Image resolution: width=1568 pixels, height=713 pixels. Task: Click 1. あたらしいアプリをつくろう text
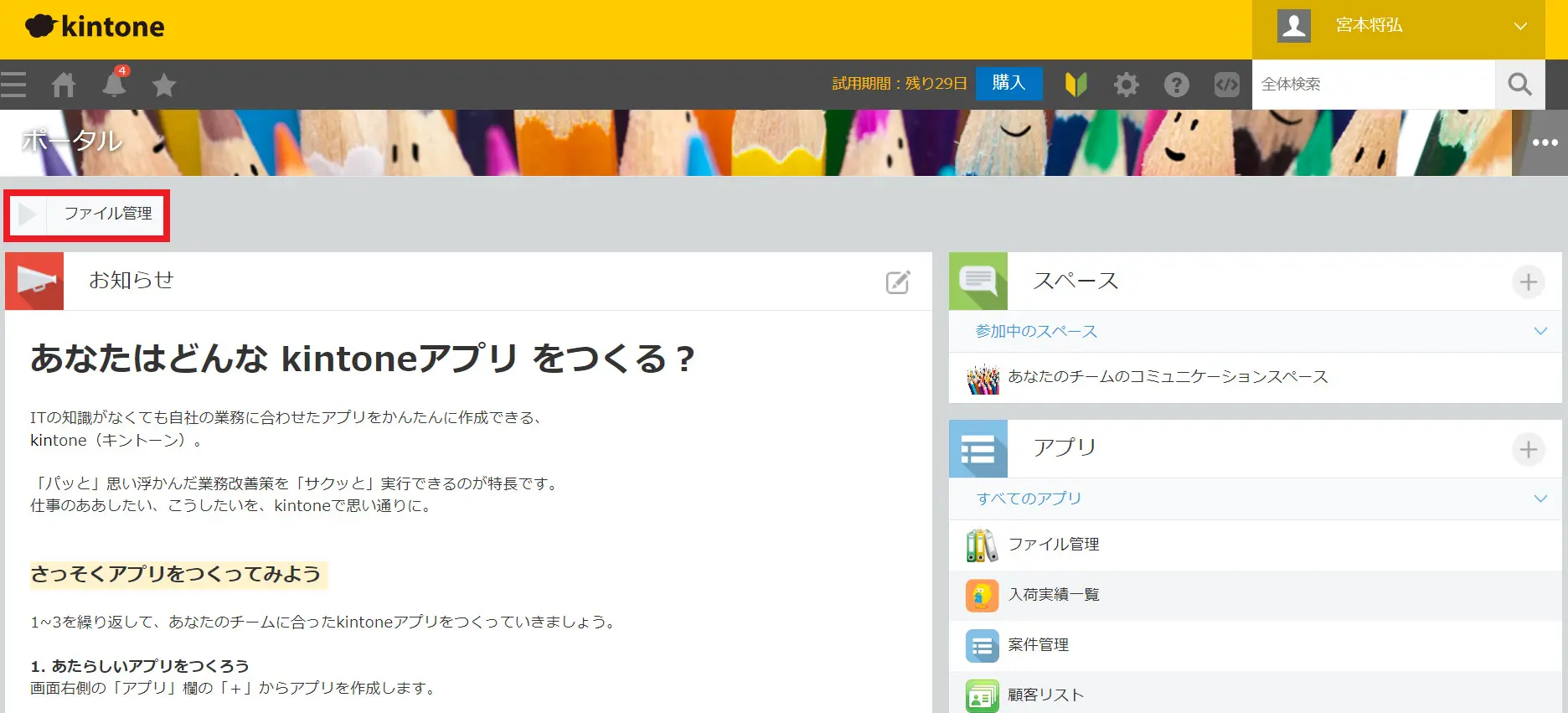pyautogui.click(x=140, y=666)
